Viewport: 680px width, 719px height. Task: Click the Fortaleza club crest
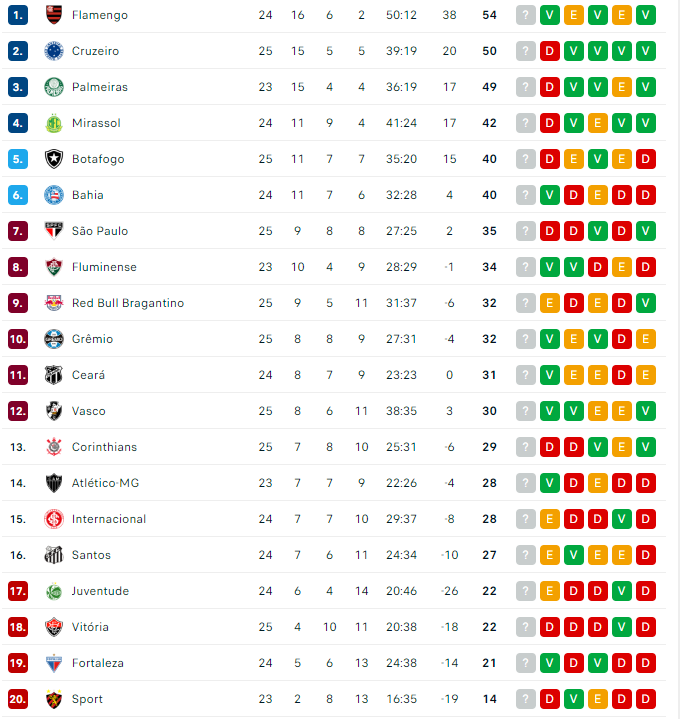click(x=54, y=663)
